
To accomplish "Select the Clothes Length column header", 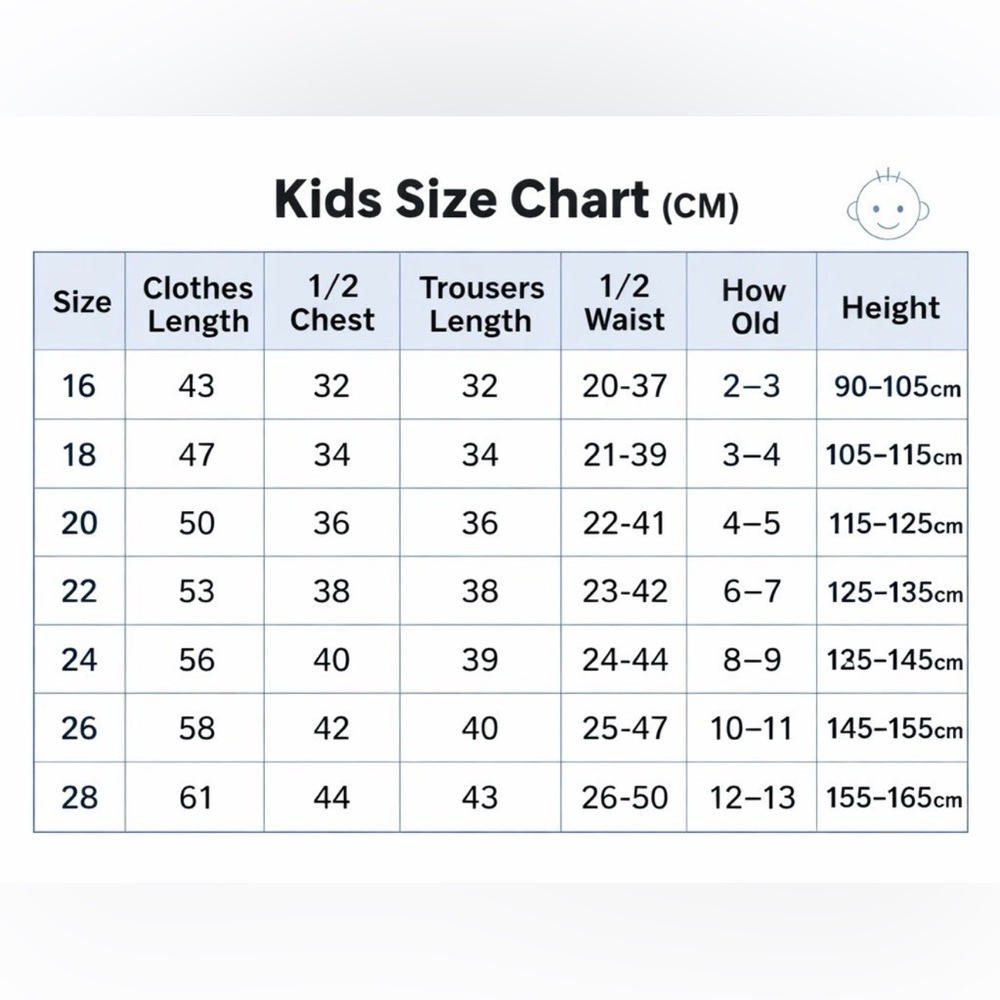I will pos(198,305).
